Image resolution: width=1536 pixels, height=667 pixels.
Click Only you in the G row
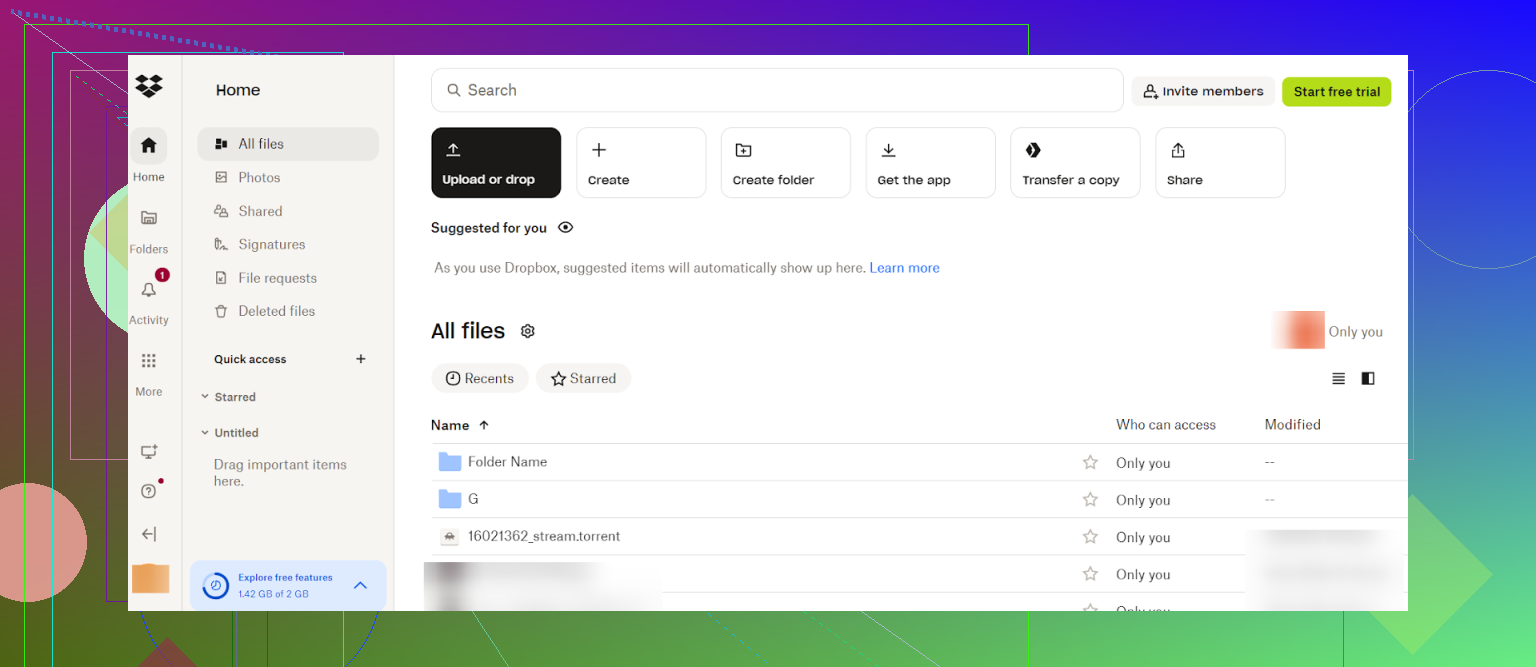coord(1143,500)
